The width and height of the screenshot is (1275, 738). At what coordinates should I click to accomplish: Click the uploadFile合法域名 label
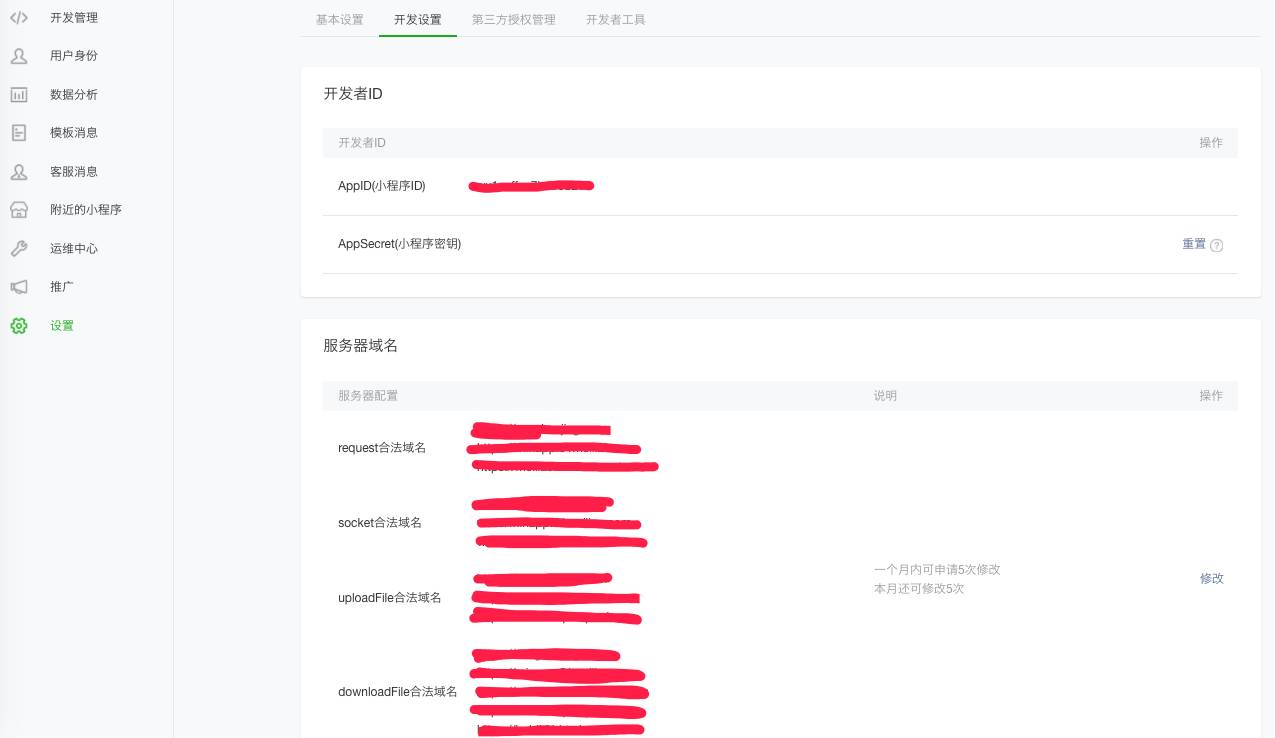[390, 598]
